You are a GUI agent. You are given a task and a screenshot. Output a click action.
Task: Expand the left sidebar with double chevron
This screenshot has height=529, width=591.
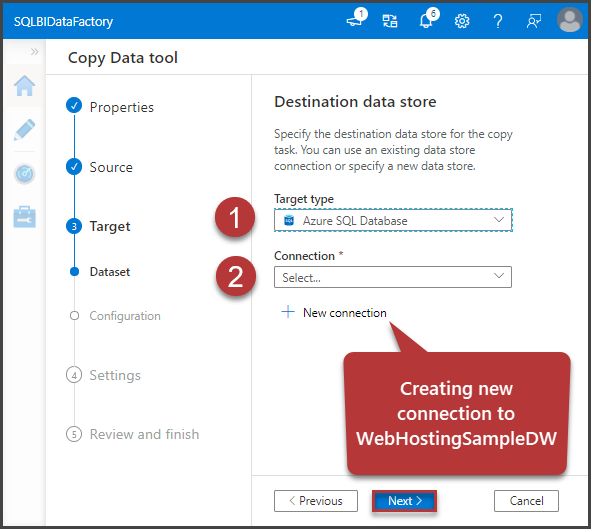pos(35,51)
